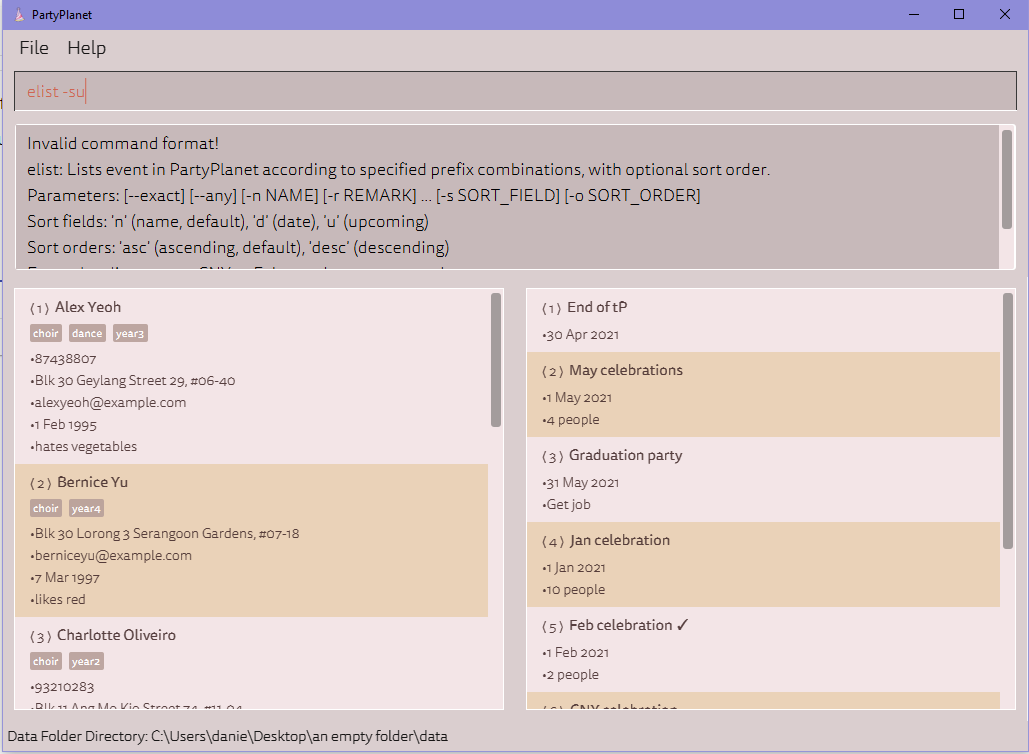
Task: Click the Data Folder Directory status bar
Action: click(227, 736)
